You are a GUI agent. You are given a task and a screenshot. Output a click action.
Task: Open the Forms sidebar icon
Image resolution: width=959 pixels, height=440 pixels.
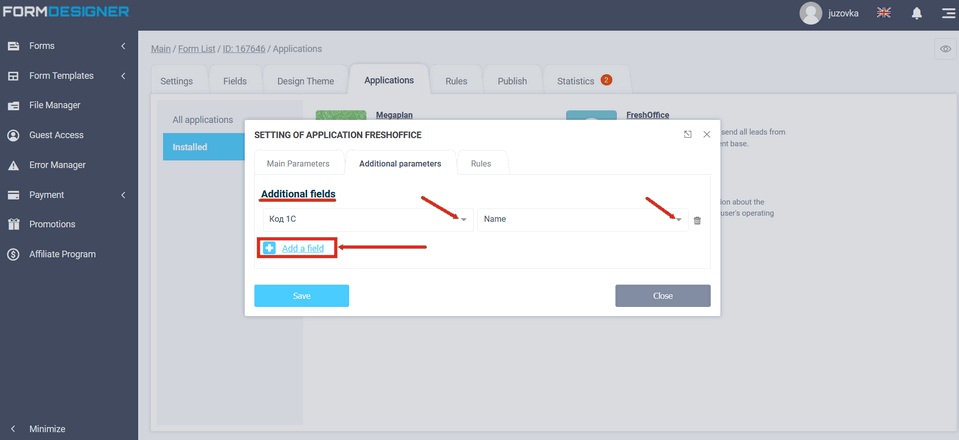tap(13, 46)
